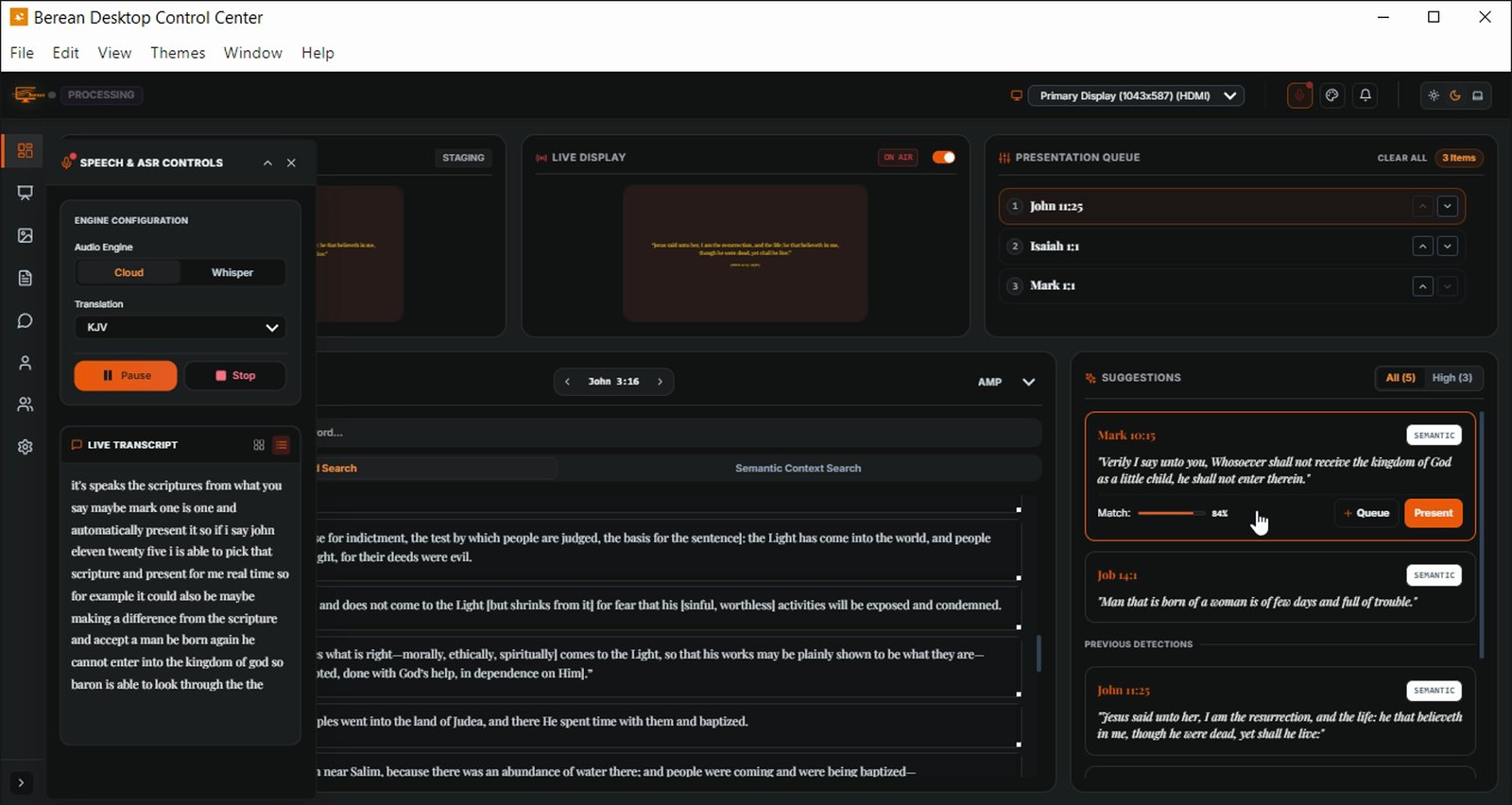1512x805 pixels.
Task: Filter suggestions to High (3)
Action: [x=1452, y=378]
